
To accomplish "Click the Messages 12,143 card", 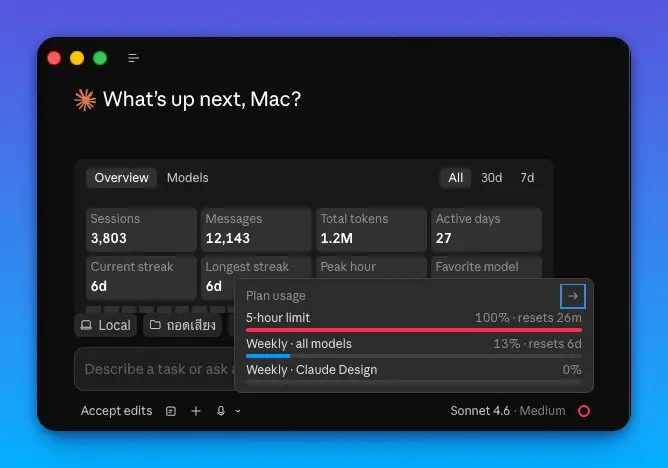I will 256,230.
